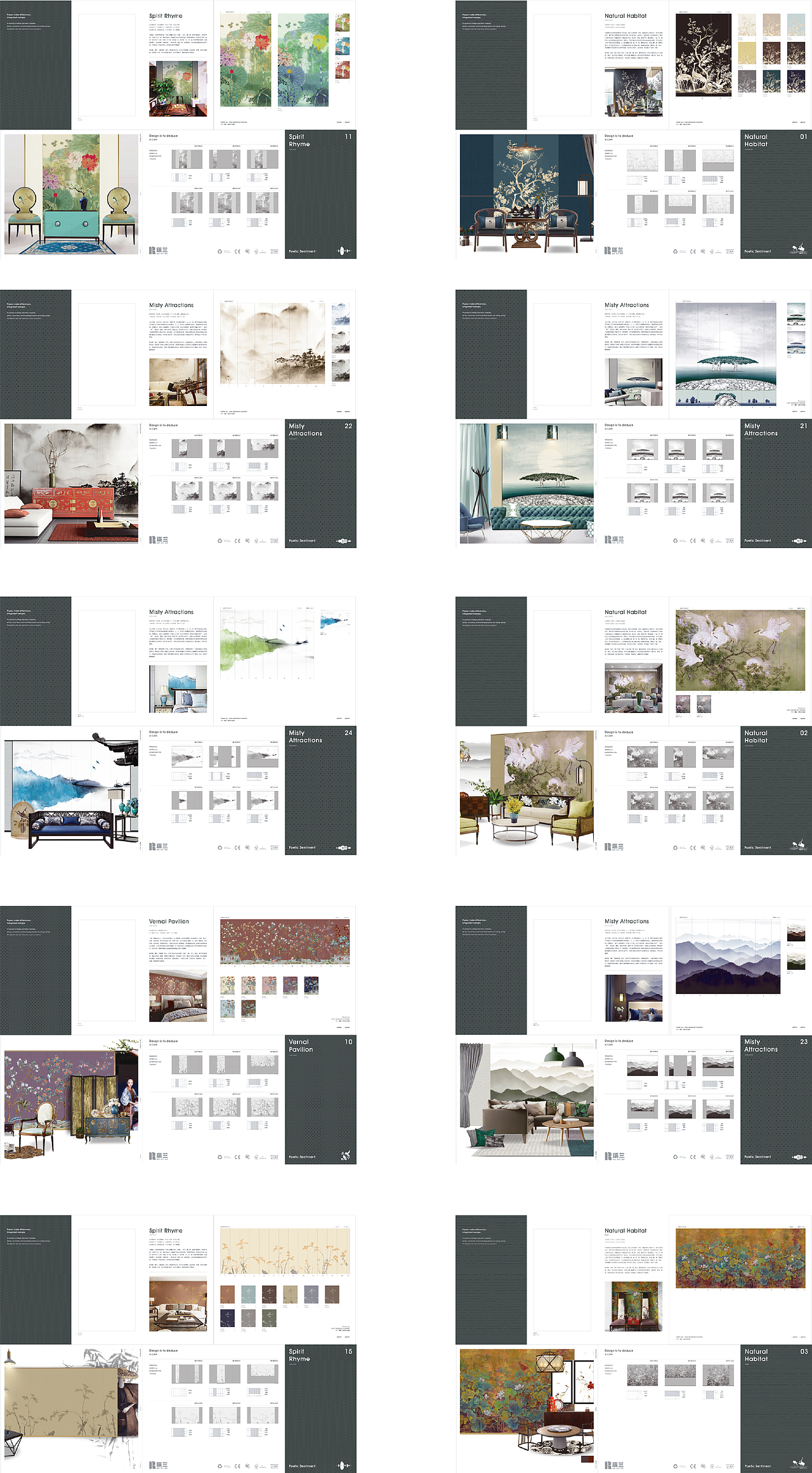This screenshot has height=1473, width=812.
Task: Click the 'Natural Habitat' title on the dark panel numbered 02
Action: point(756,736)
